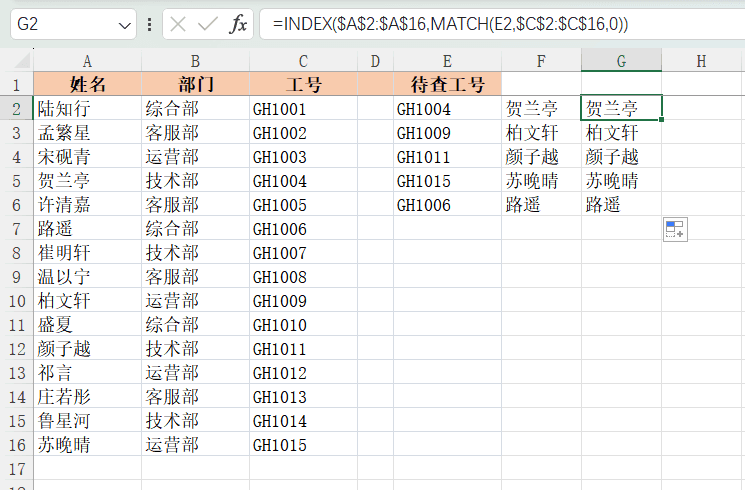The height and width of the screenshot is (490, 745).
Task: Select cell 孟繁星
Action: click(x=87, y=132)
